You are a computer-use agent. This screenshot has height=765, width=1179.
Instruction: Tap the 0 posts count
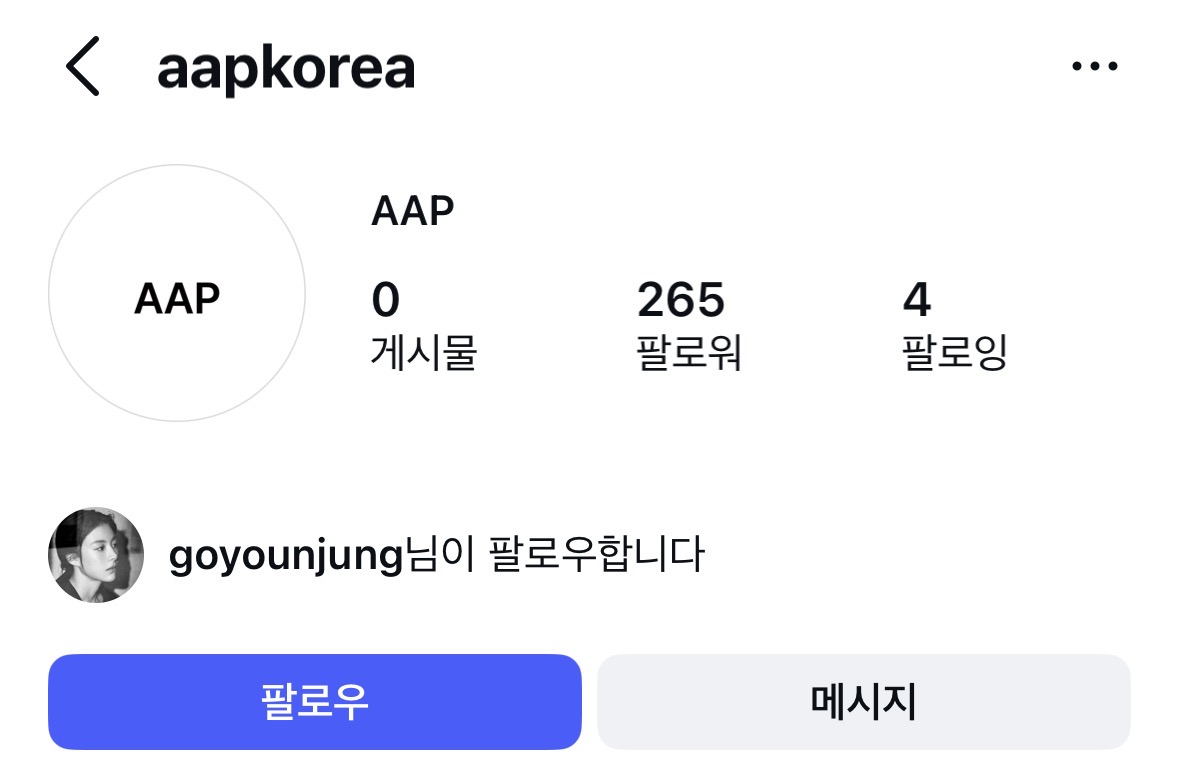(385, 300)
